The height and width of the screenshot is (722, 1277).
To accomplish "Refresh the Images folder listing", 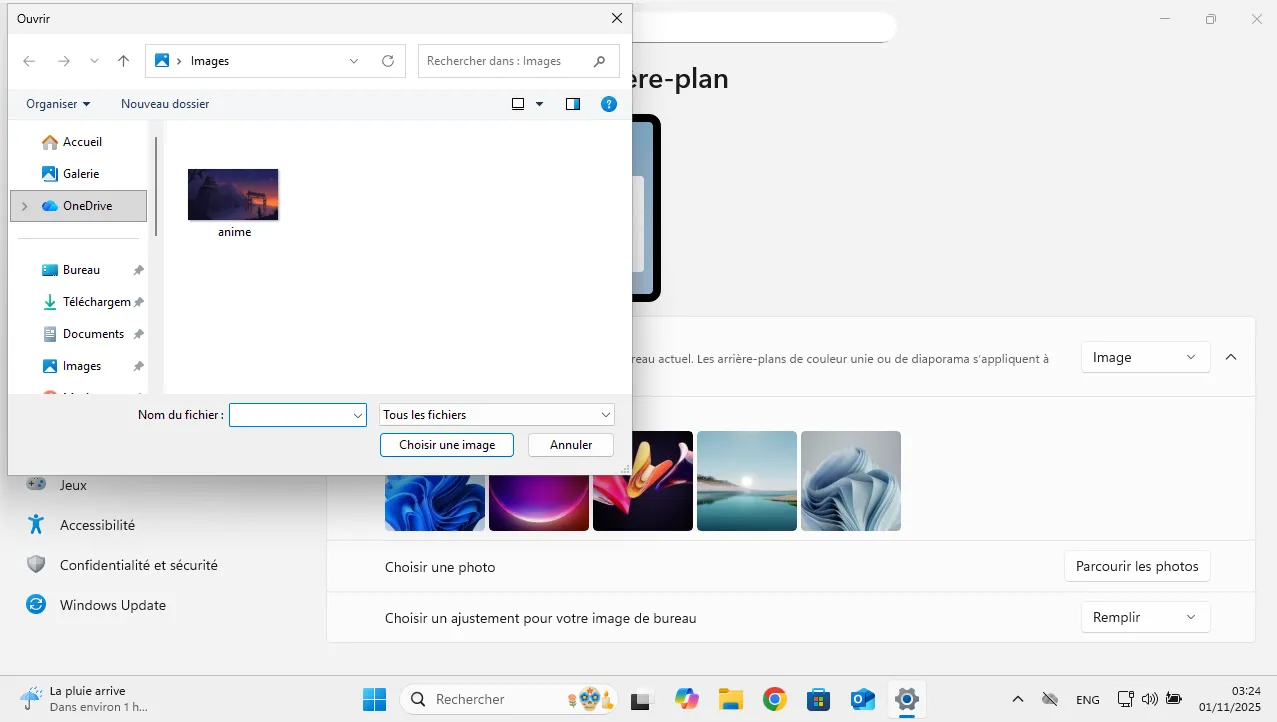I will coord(388,61).
